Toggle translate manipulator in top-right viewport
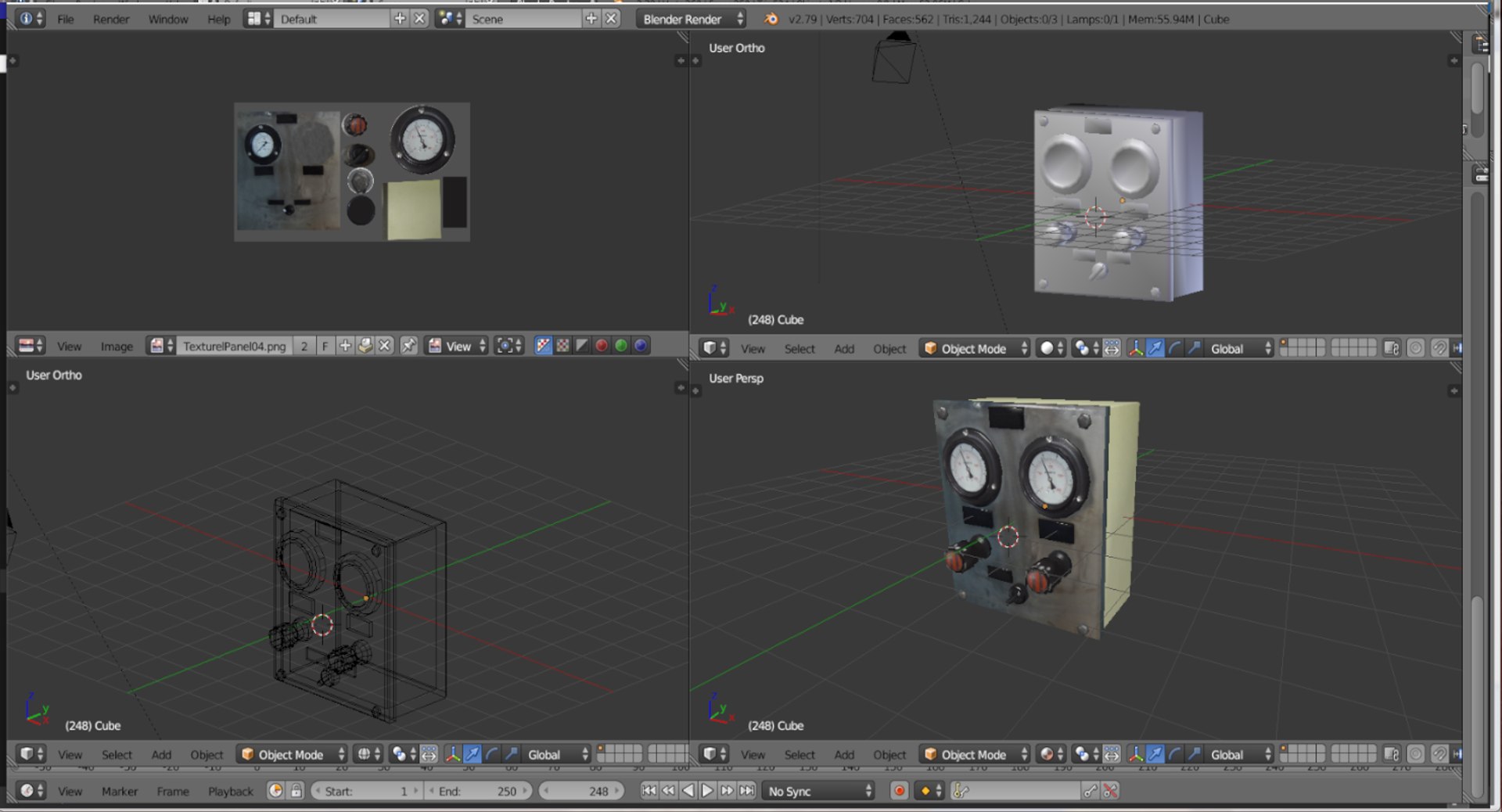This screenshot has height=812, width=1502. [1155, 348]
